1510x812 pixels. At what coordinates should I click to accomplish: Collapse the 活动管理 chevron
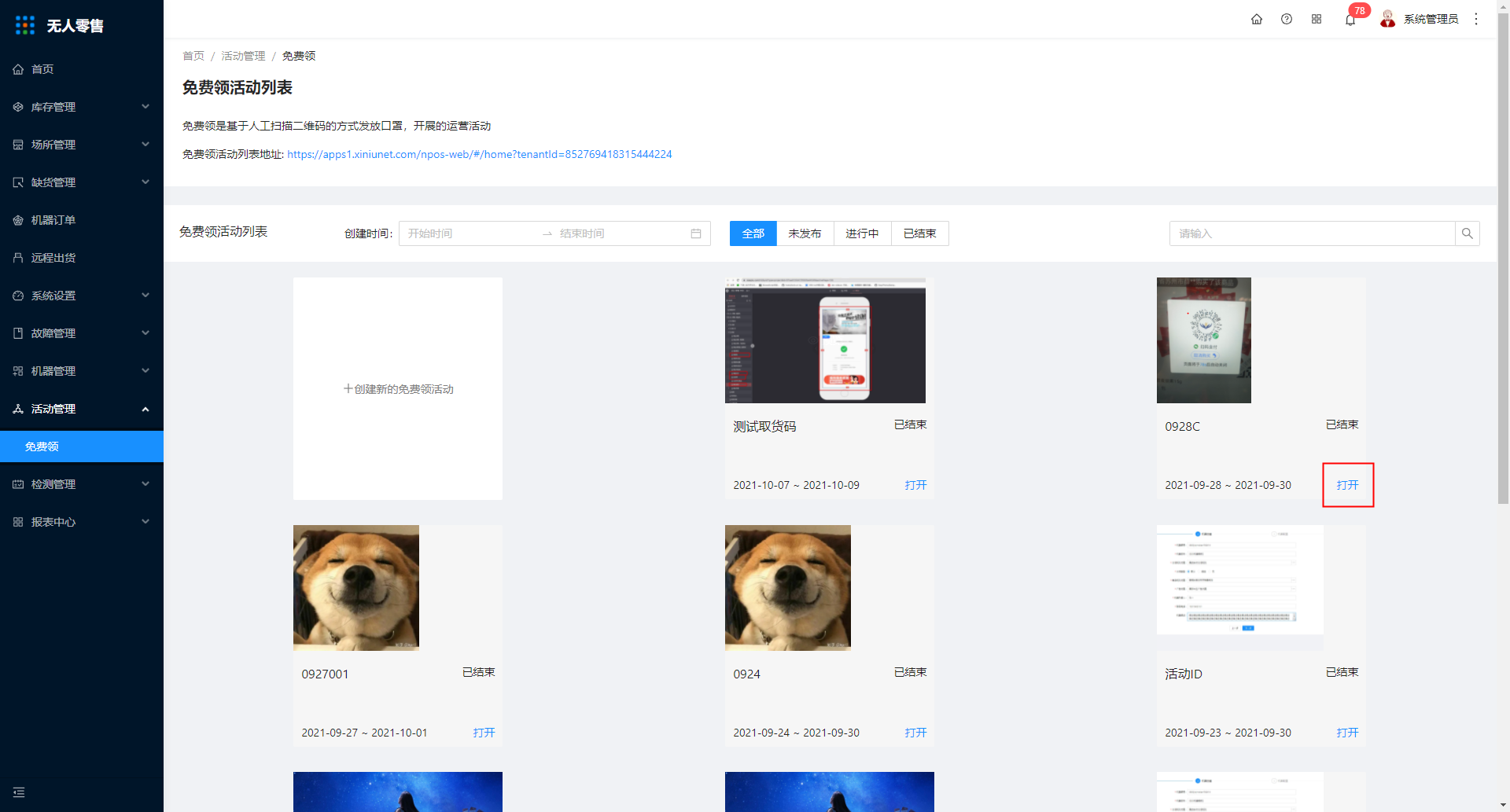coord(145,409)
